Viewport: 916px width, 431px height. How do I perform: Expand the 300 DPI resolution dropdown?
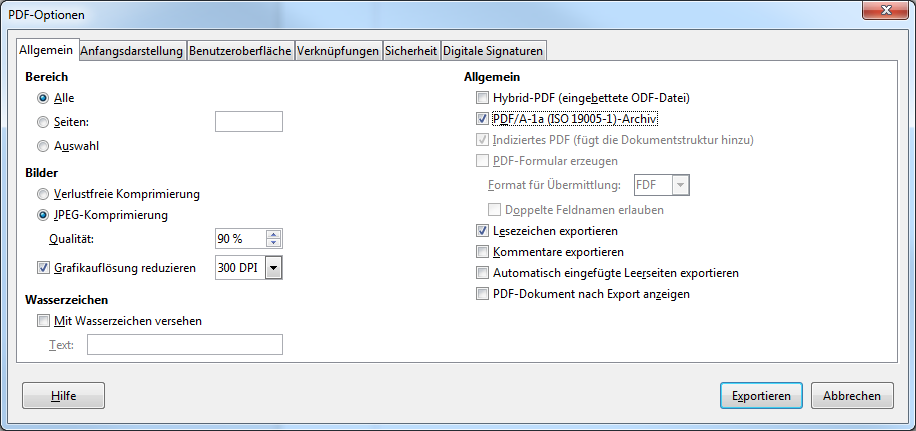274,268
